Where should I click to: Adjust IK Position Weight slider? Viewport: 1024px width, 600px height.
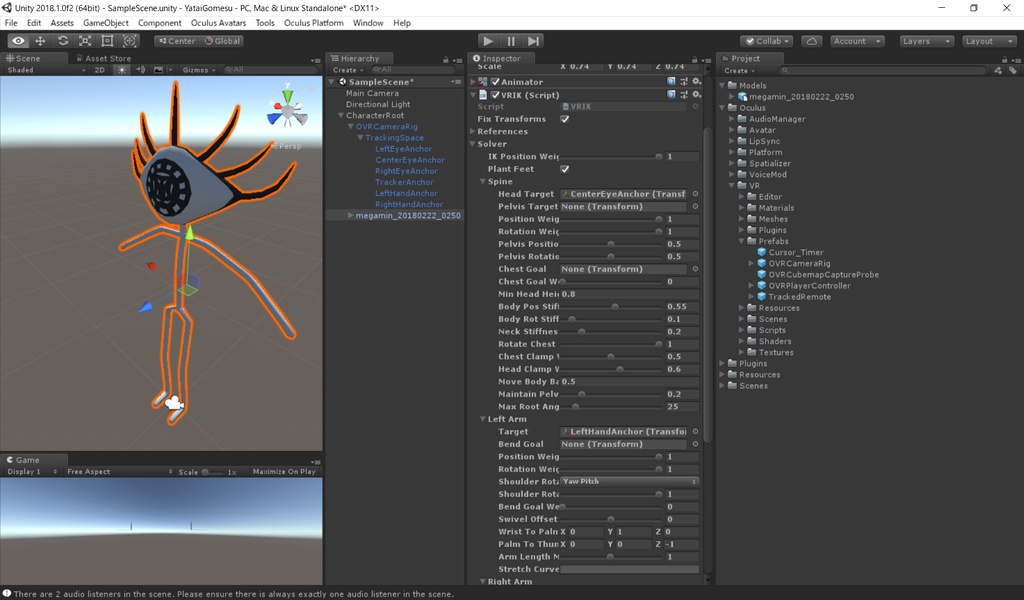610,157
